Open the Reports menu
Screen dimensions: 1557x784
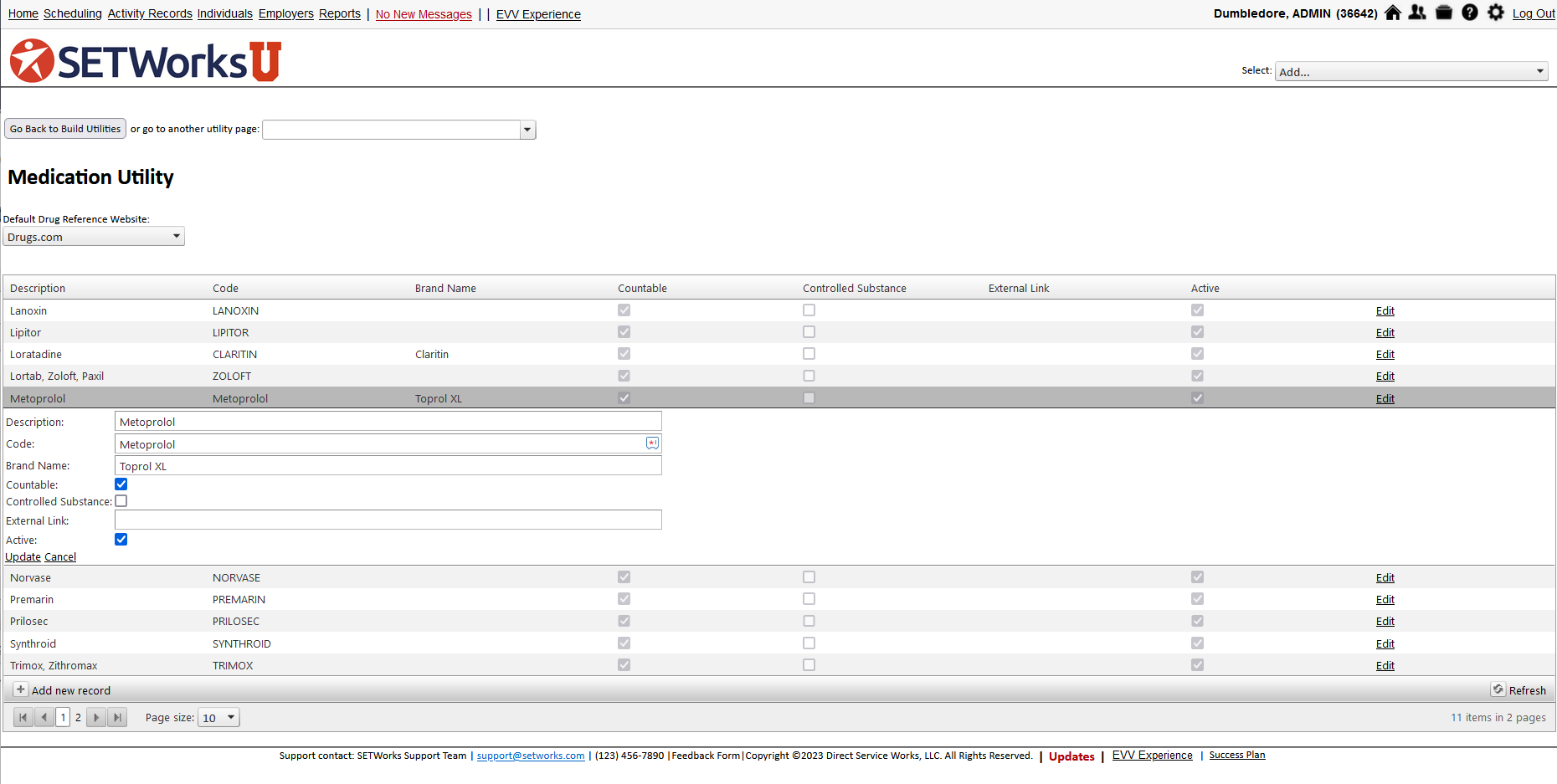tap(340, 14)
